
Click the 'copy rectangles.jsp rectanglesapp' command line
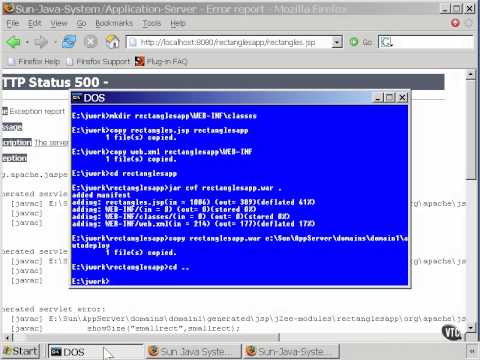(160, 130)
